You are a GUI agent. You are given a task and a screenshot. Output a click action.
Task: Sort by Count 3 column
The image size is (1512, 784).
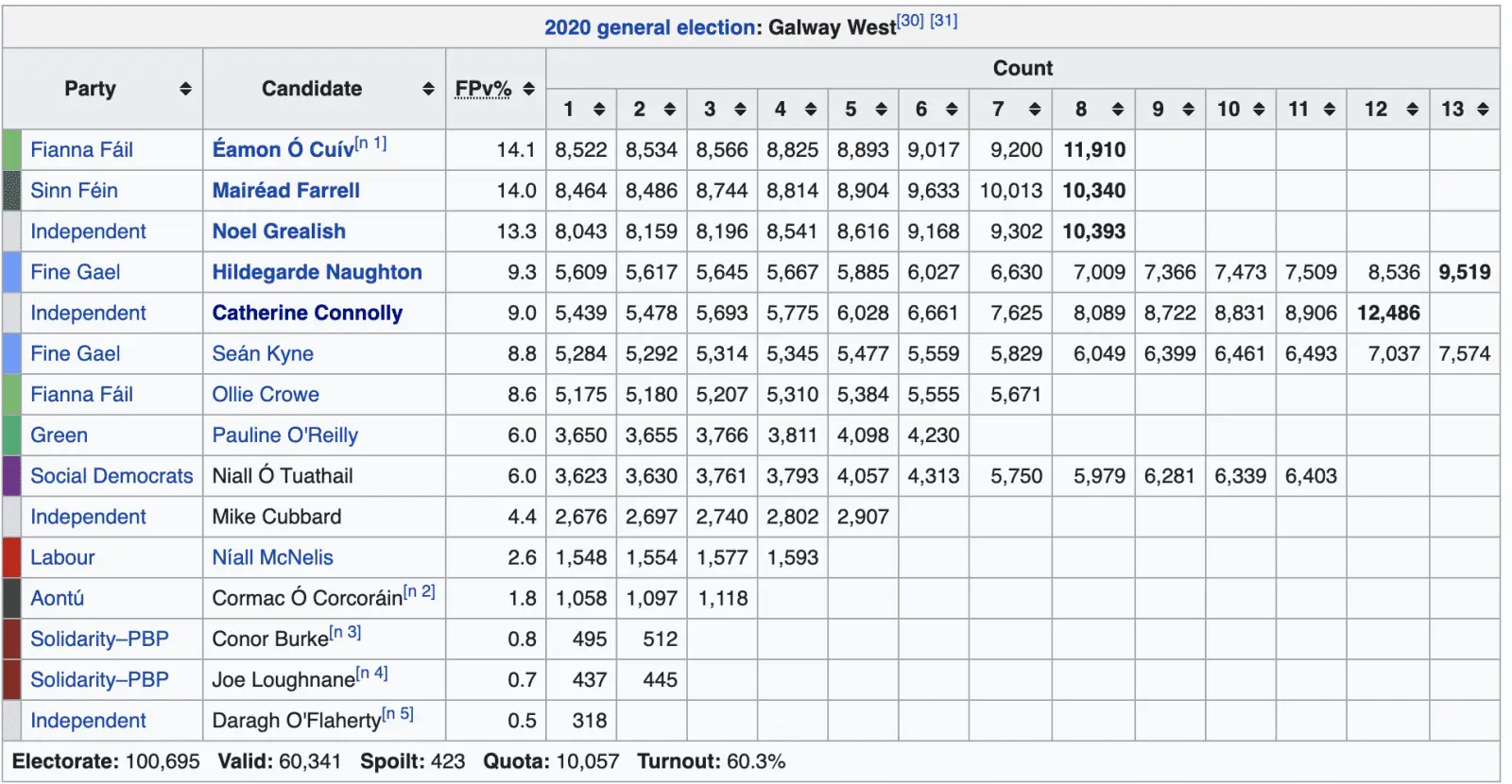[x=740, y=110]
